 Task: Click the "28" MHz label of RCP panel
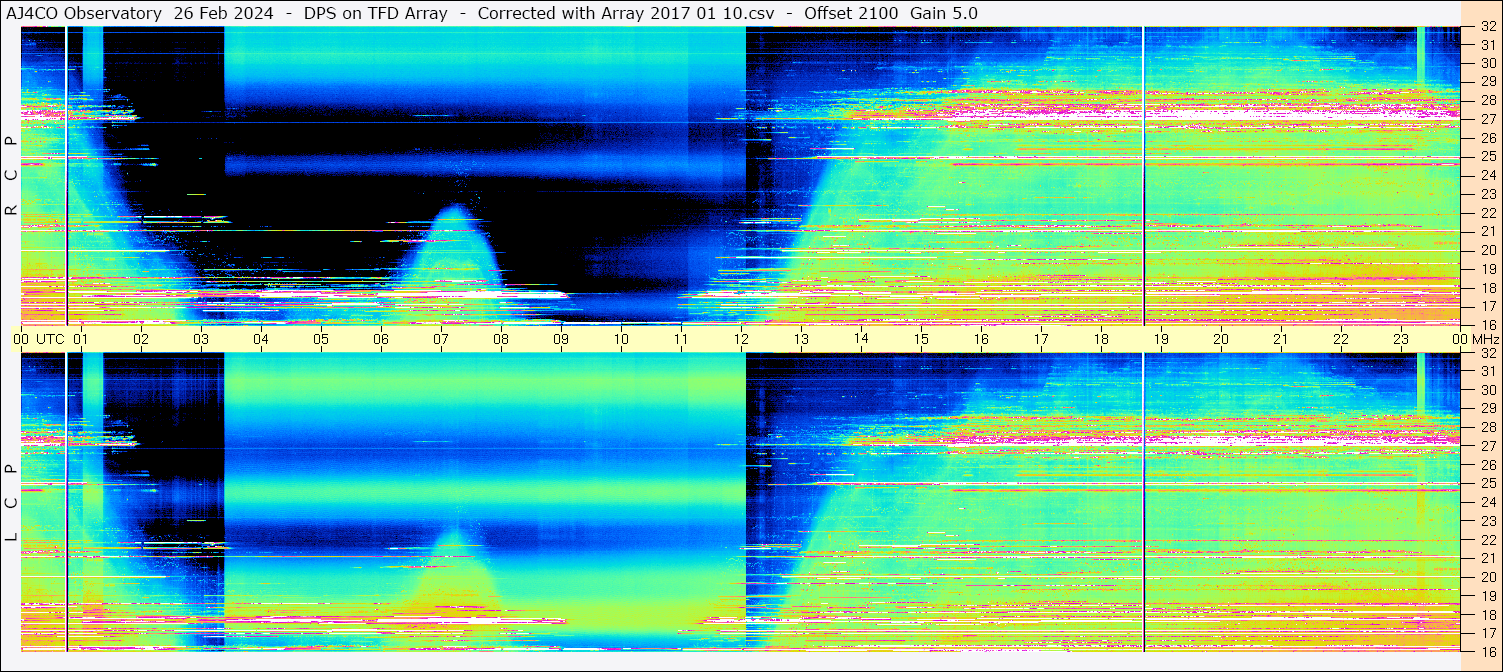click(x=1487, y=99)
